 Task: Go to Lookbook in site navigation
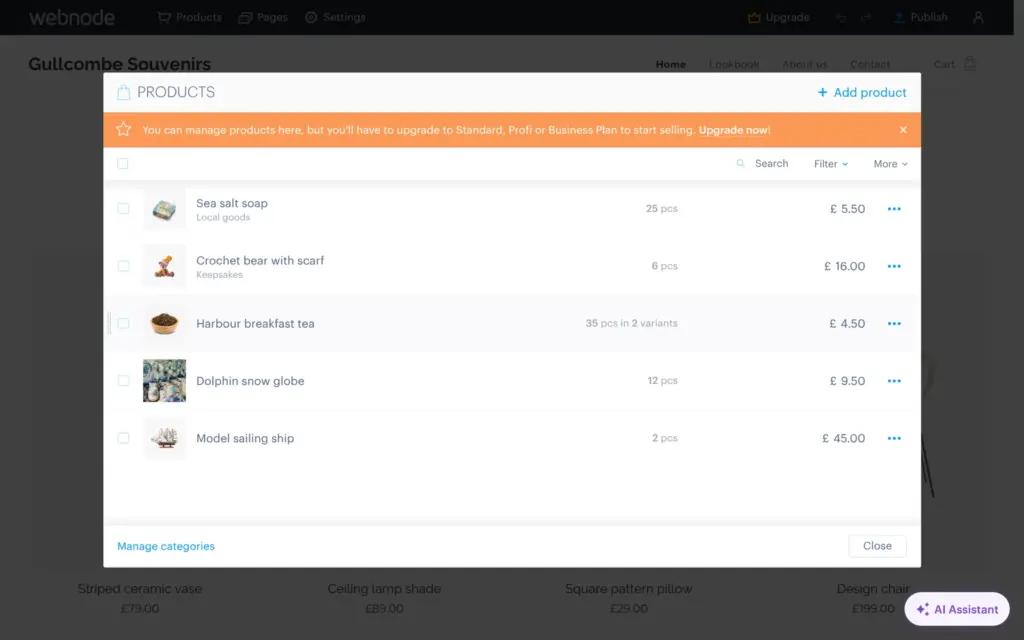(734, 64)
